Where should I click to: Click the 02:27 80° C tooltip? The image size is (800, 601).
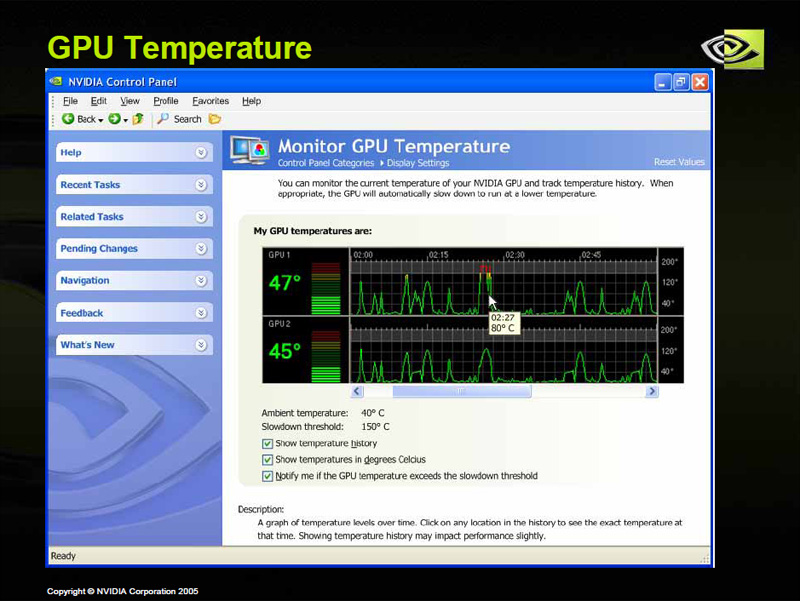click(504, 323)
